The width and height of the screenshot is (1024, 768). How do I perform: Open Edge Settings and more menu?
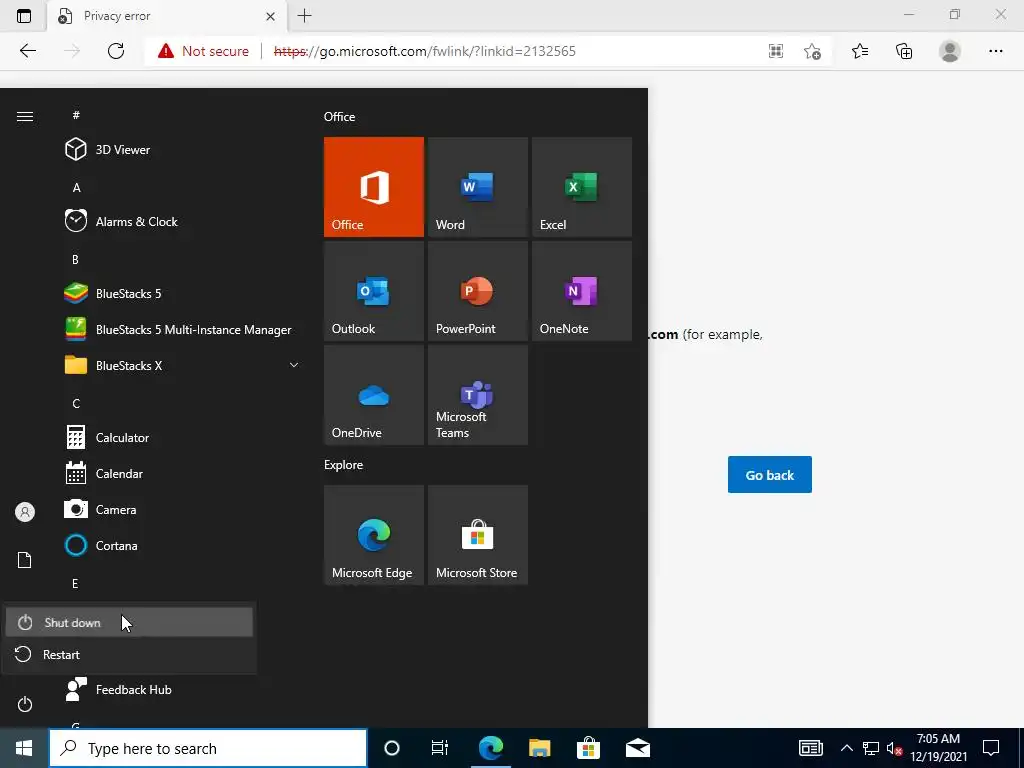[995, 51]
